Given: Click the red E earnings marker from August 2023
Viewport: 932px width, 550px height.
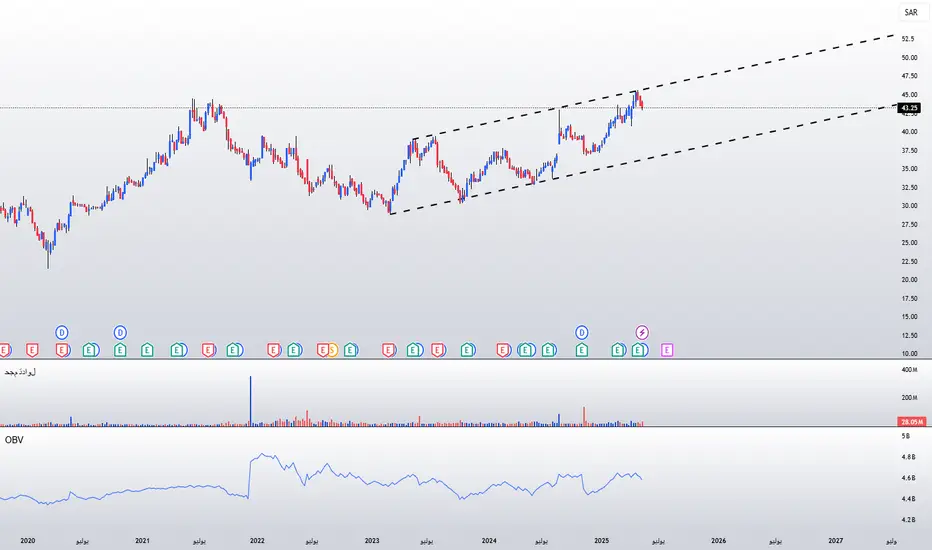Looking at the screenshot, I should pos(438,350).
